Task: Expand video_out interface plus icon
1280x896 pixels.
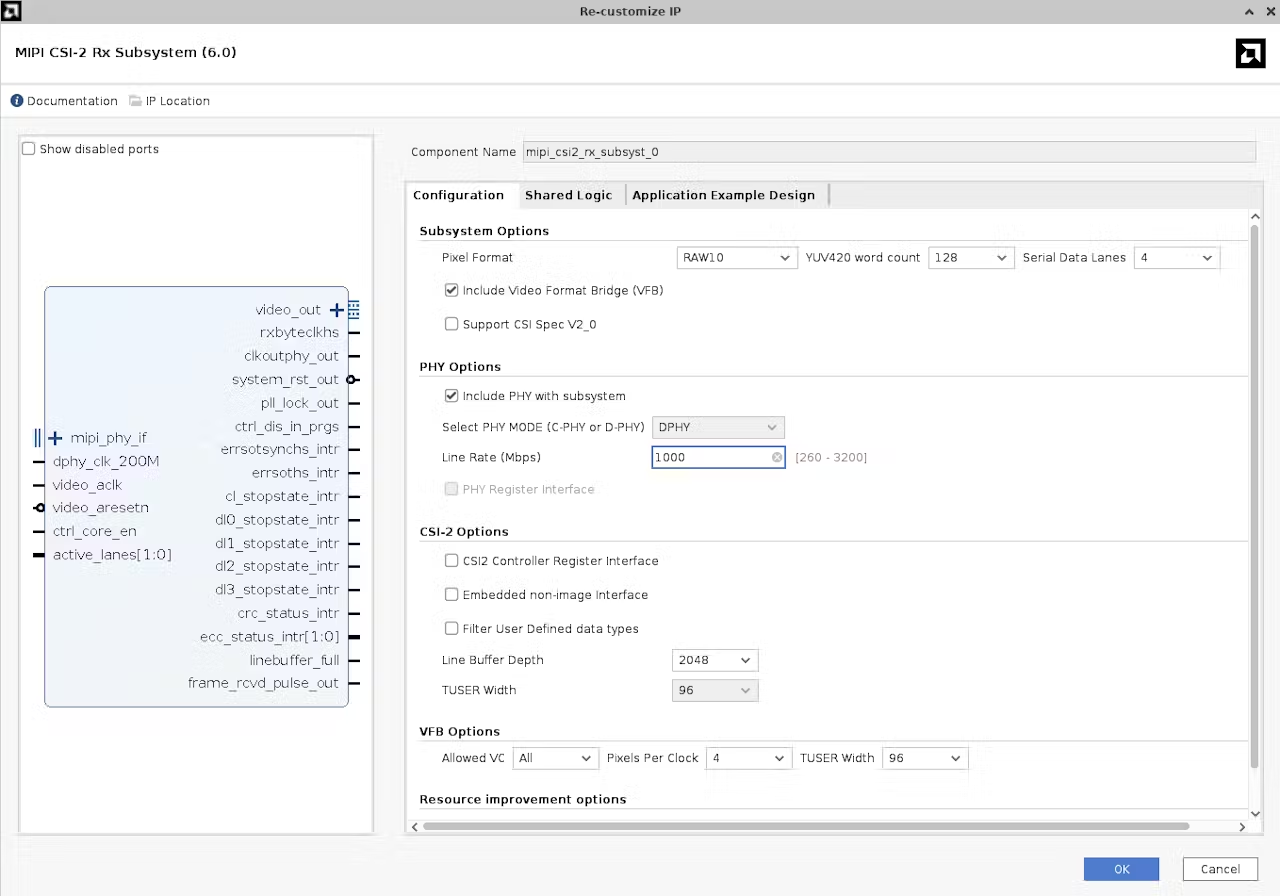Action: (337, 310)
